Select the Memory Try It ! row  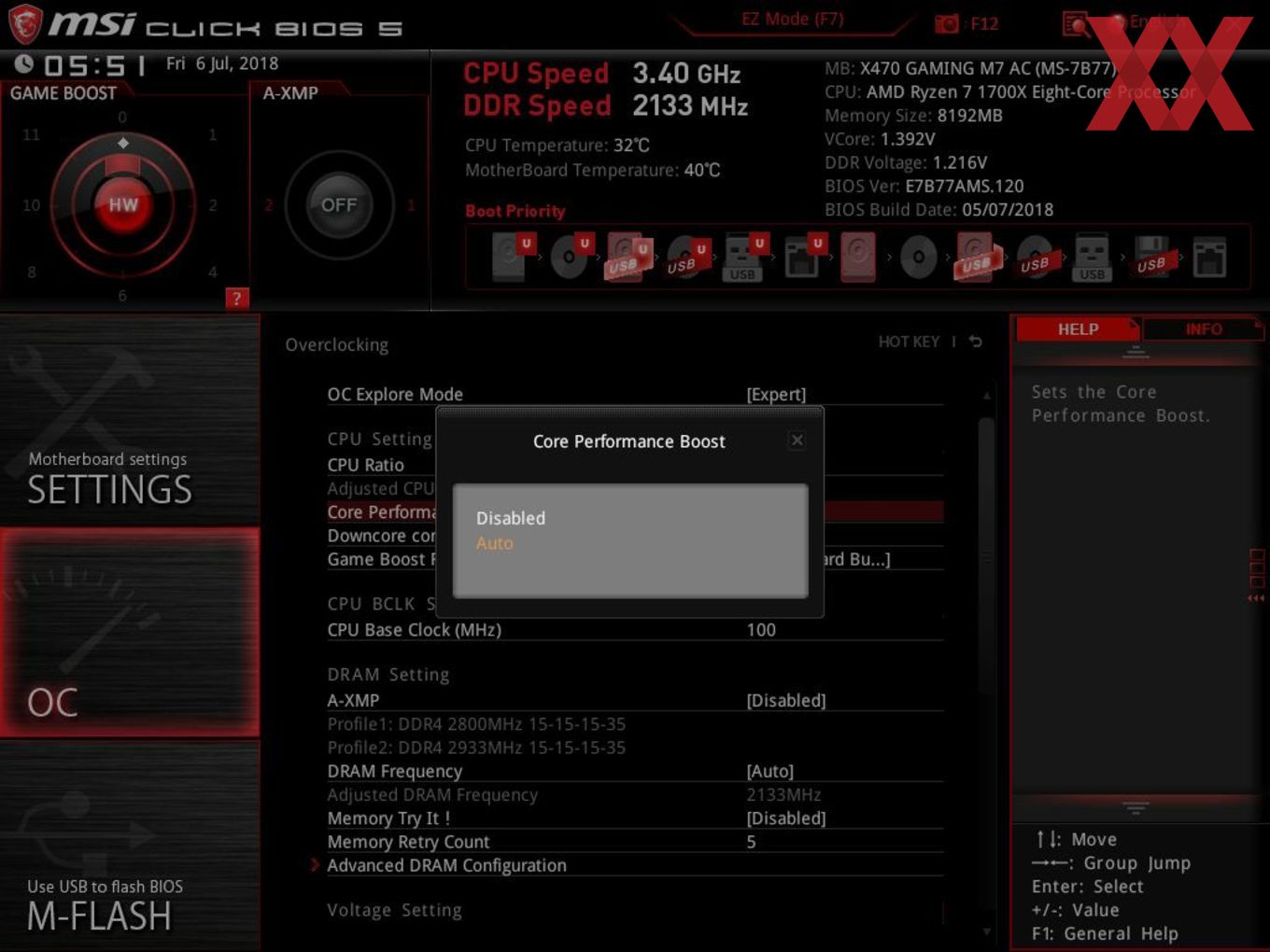pyautogui.click(x=634, y=818)
